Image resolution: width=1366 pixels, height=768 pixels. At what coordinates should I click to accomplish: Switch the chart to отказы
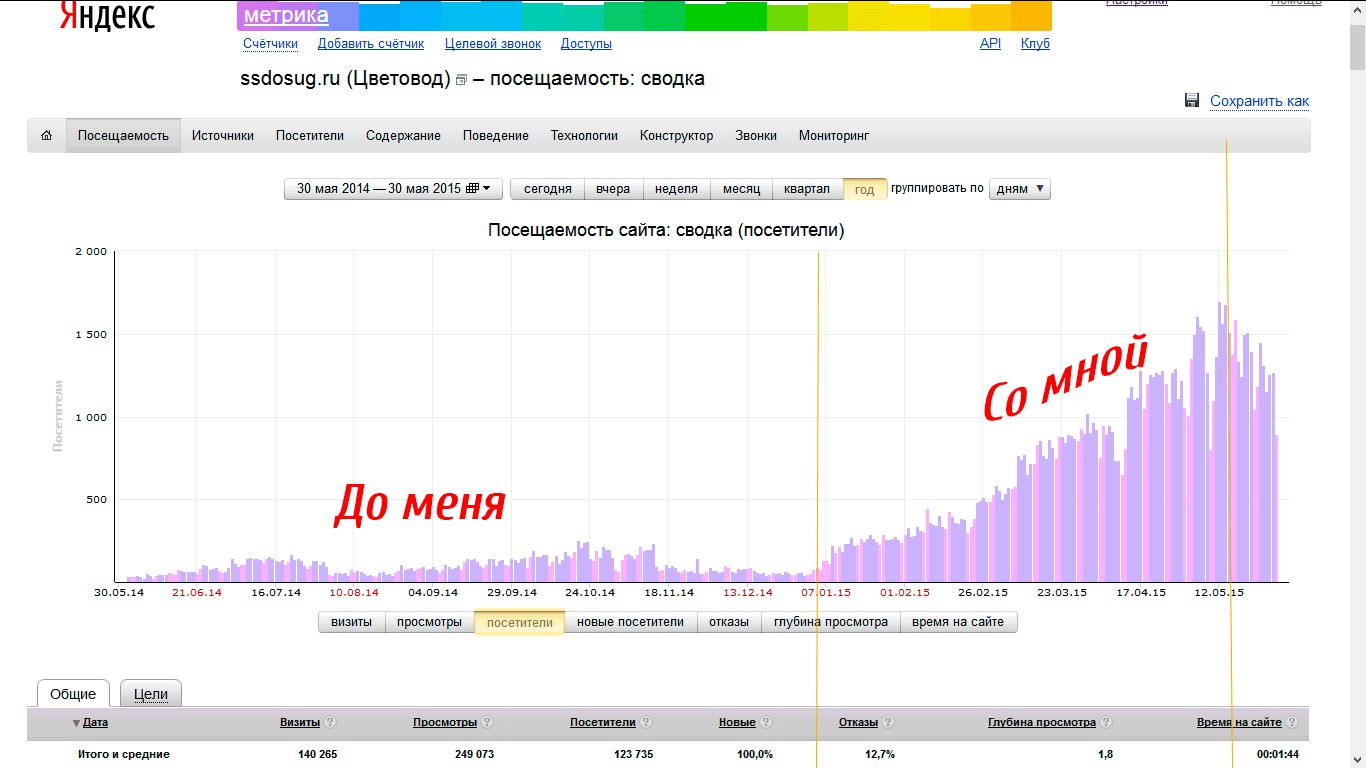[x=729, y=622]
